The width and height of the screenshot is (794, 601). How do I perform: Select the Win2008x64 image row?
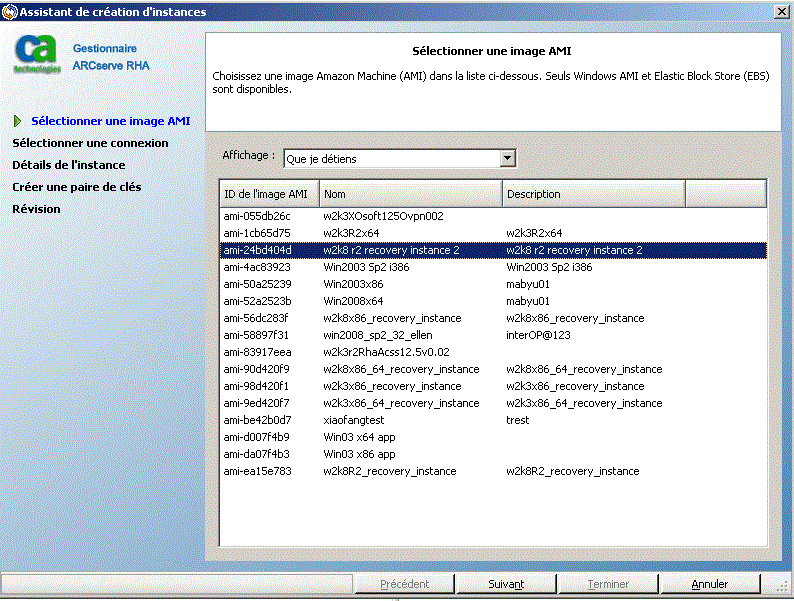coord(353,301)
